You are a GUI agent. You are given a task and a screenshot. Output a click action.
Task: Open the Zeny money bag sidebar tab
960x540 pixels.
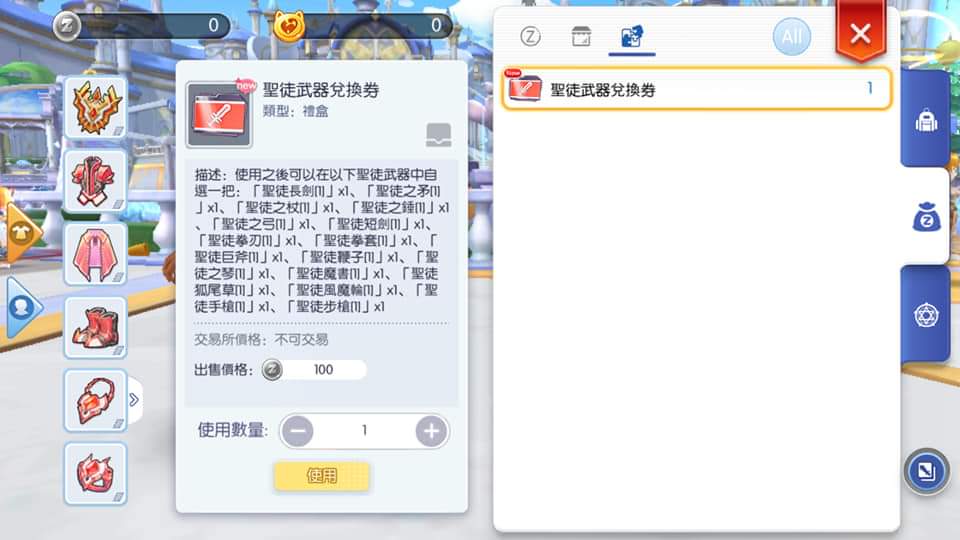pos(926,217)
